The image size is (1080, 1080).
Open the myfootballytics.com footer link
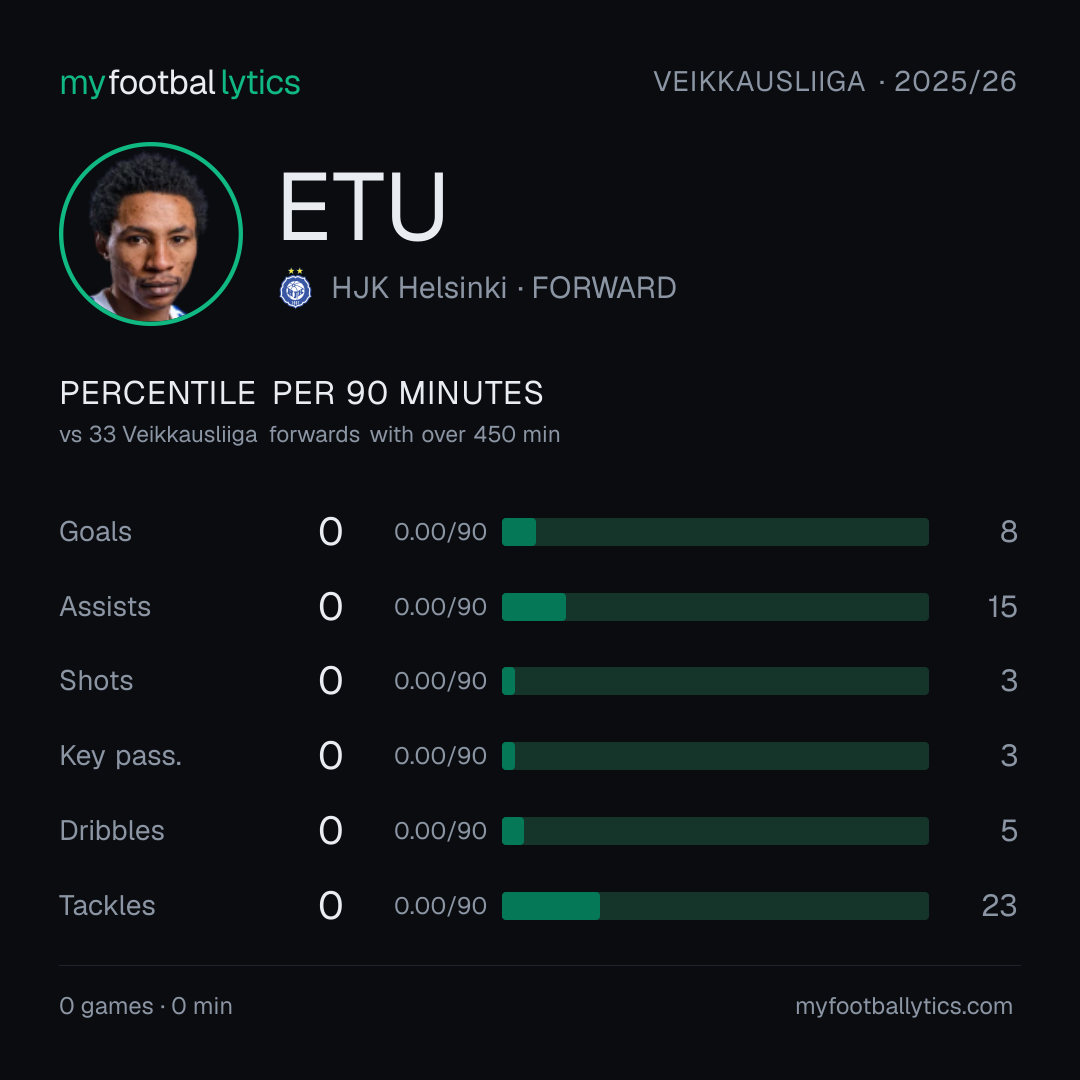point(904,1006)
